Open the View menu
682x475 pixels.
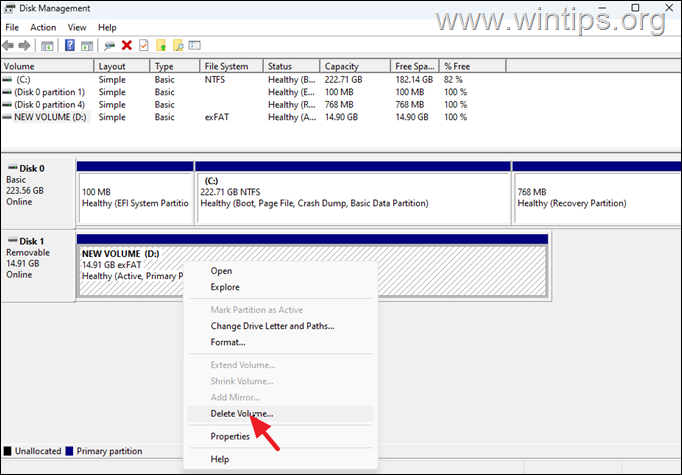77,27
